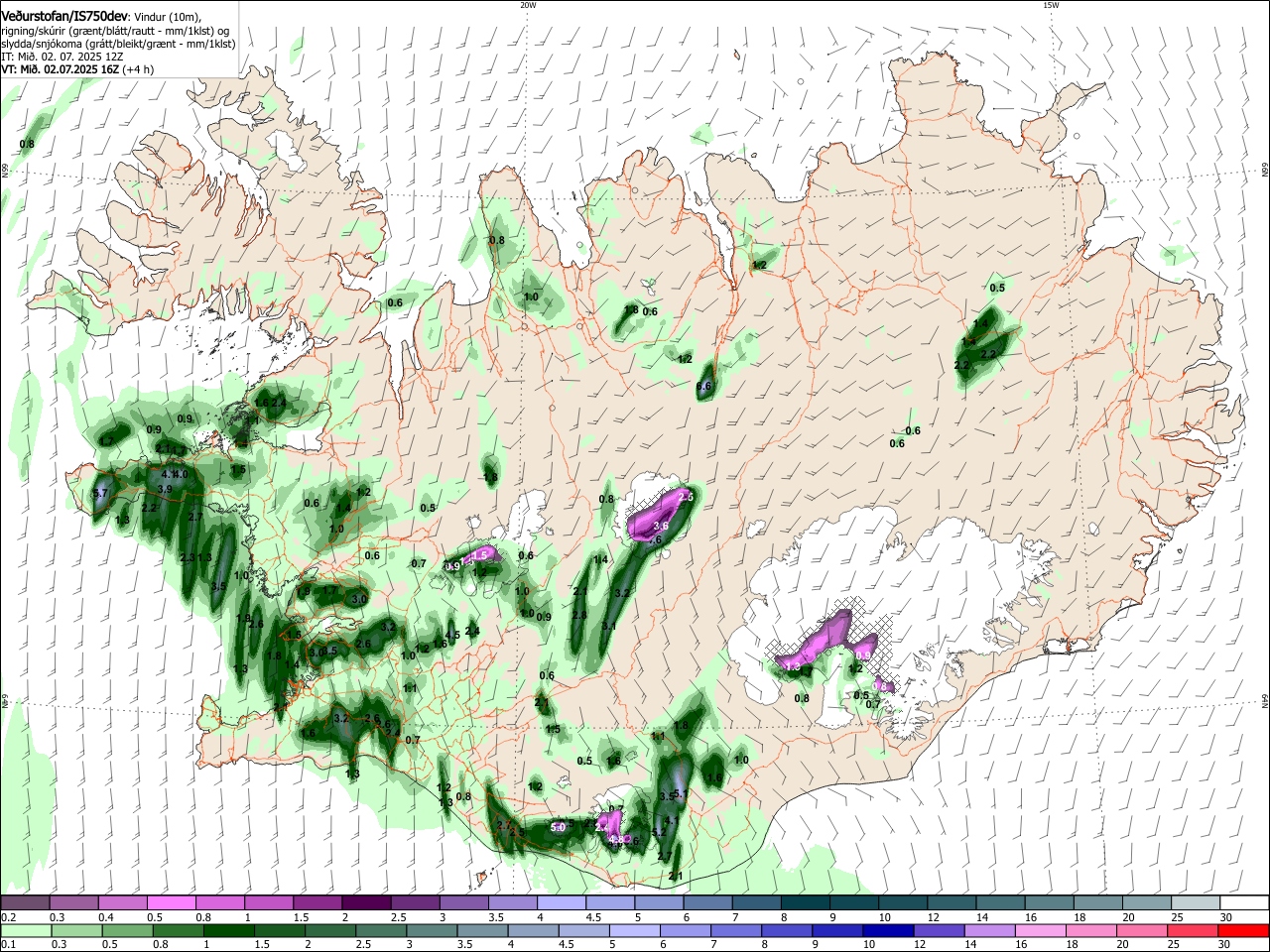Click the '0.2' label in the upper legend row
This screenshot has height=952, width=1270.
coord(8,917)
